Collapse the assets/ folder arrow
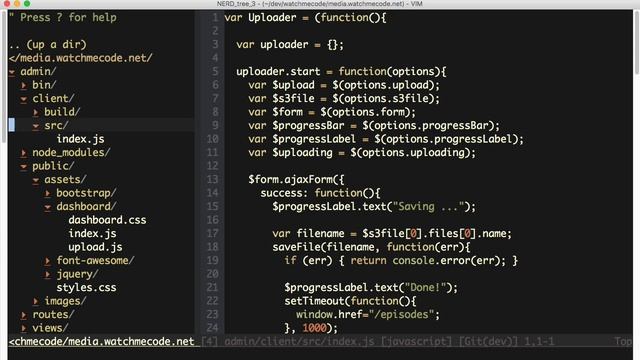 tap(36, 180)
